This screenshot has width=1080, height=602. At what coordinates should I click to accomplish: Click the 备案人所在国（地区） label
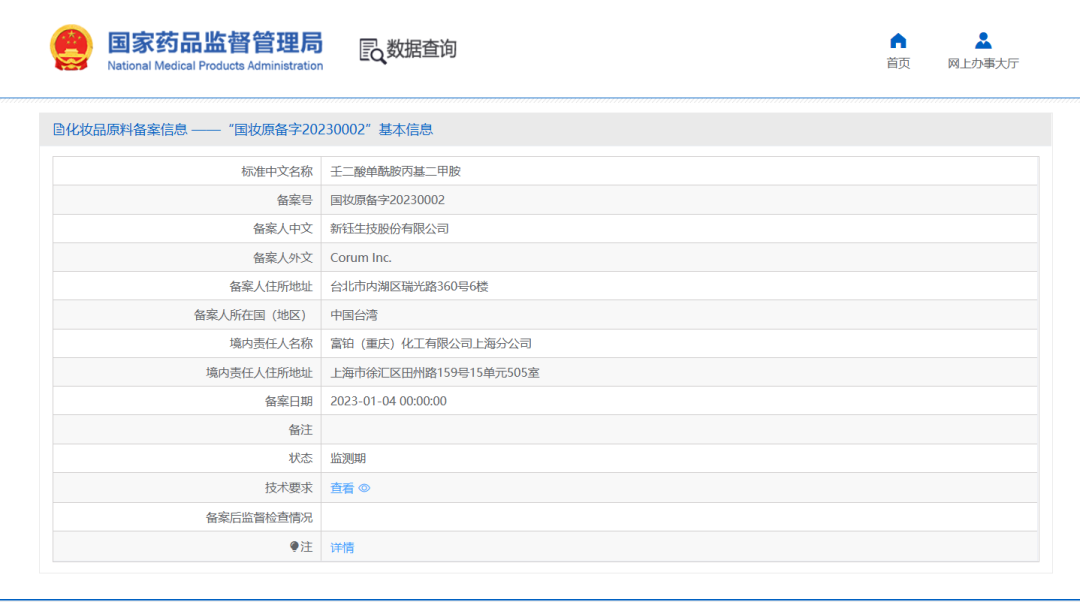click(x=250, y=315)
